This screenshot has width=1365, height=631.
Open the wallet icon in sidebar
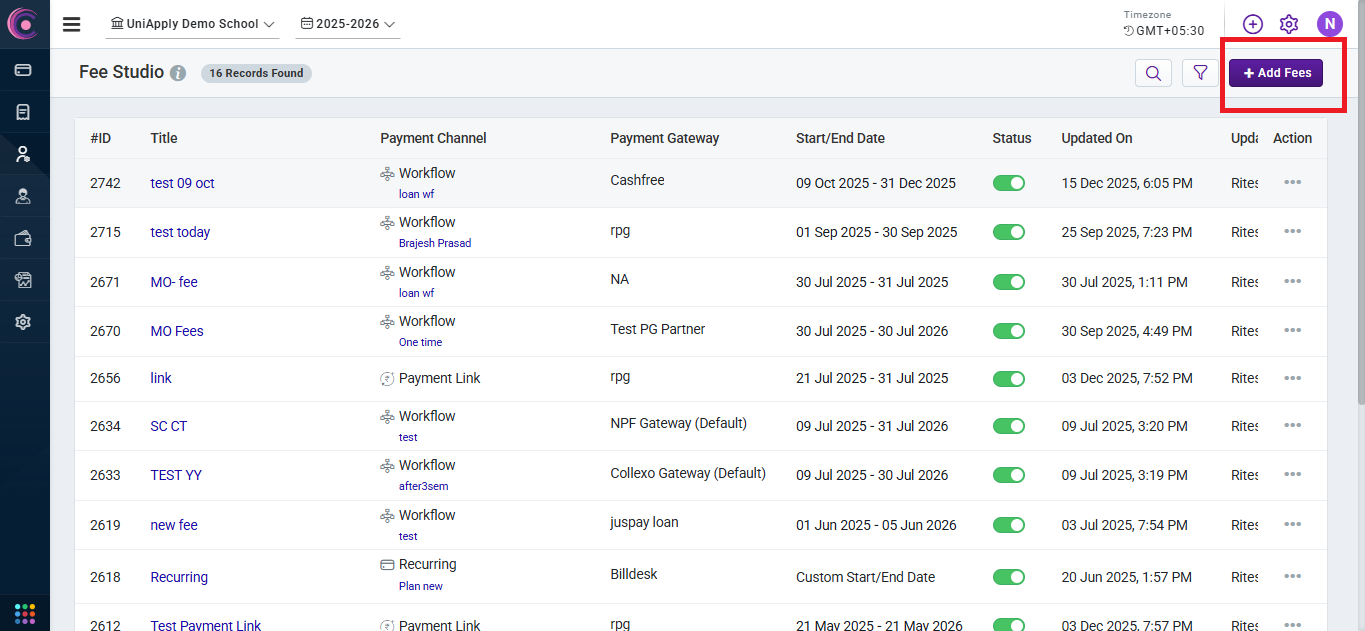(23, 238)
